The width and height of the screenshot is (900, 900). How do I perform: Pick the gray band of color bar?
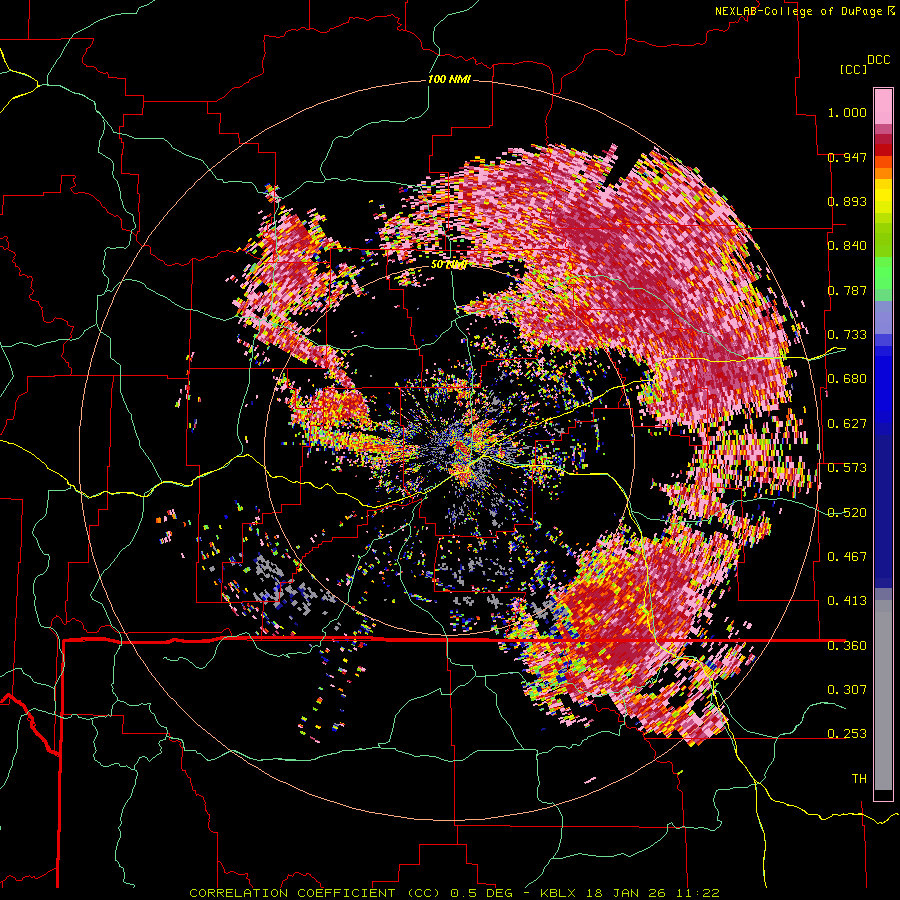tap(883, 695)
